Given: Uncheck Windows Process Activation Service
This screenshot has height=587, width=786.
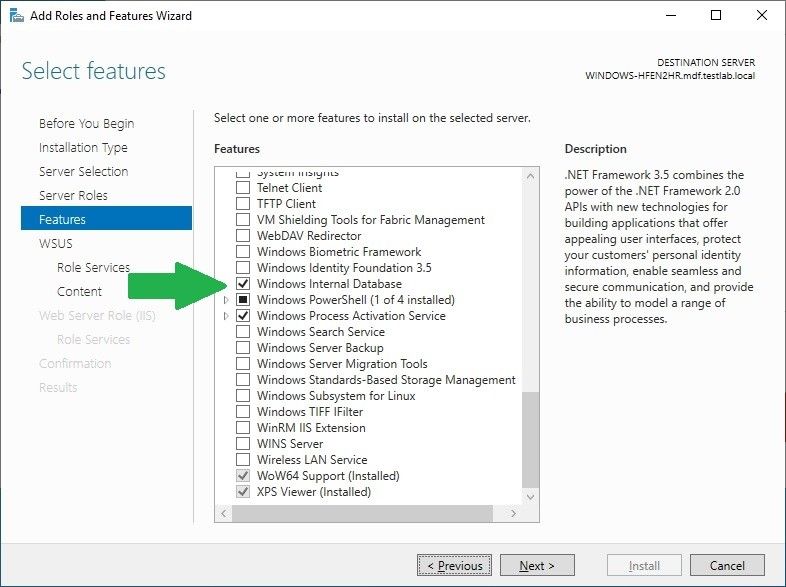Looking at the screenshot, I should click(x=243, y=316).
